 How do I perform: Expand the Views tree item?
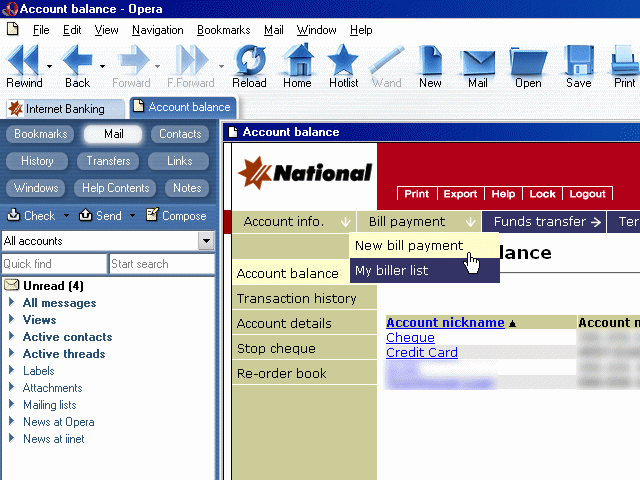(12, 319)
